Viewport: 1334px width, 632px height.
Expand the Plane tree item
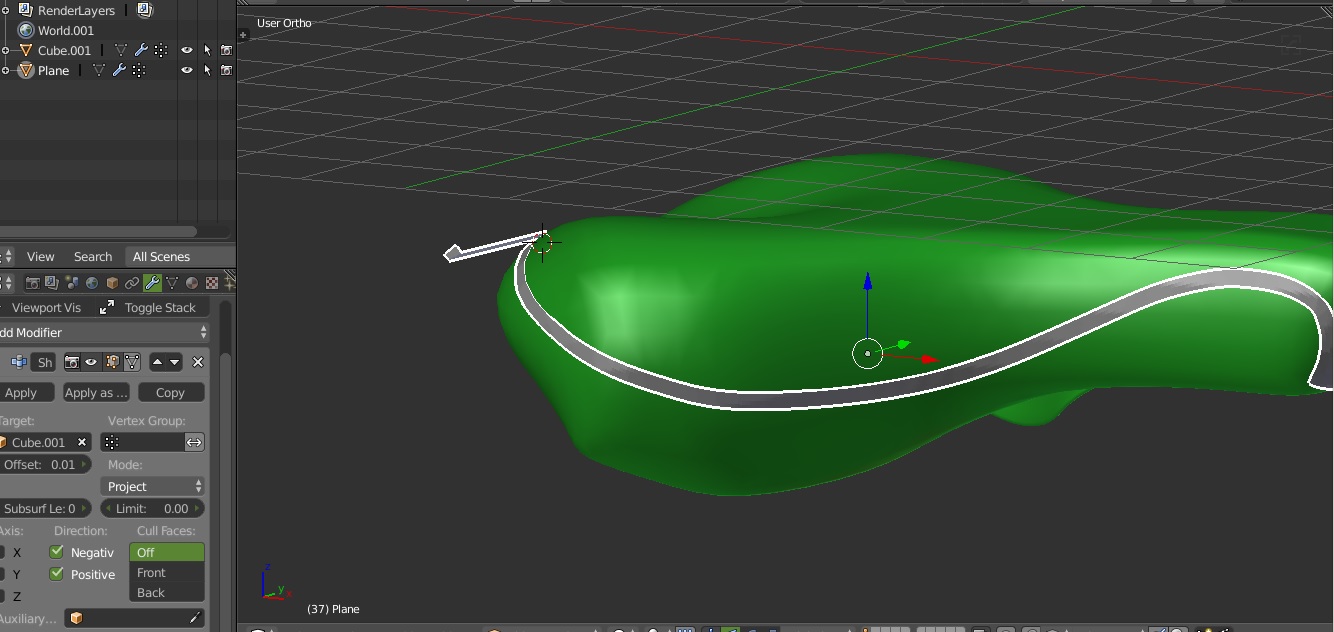coord(5,70)
